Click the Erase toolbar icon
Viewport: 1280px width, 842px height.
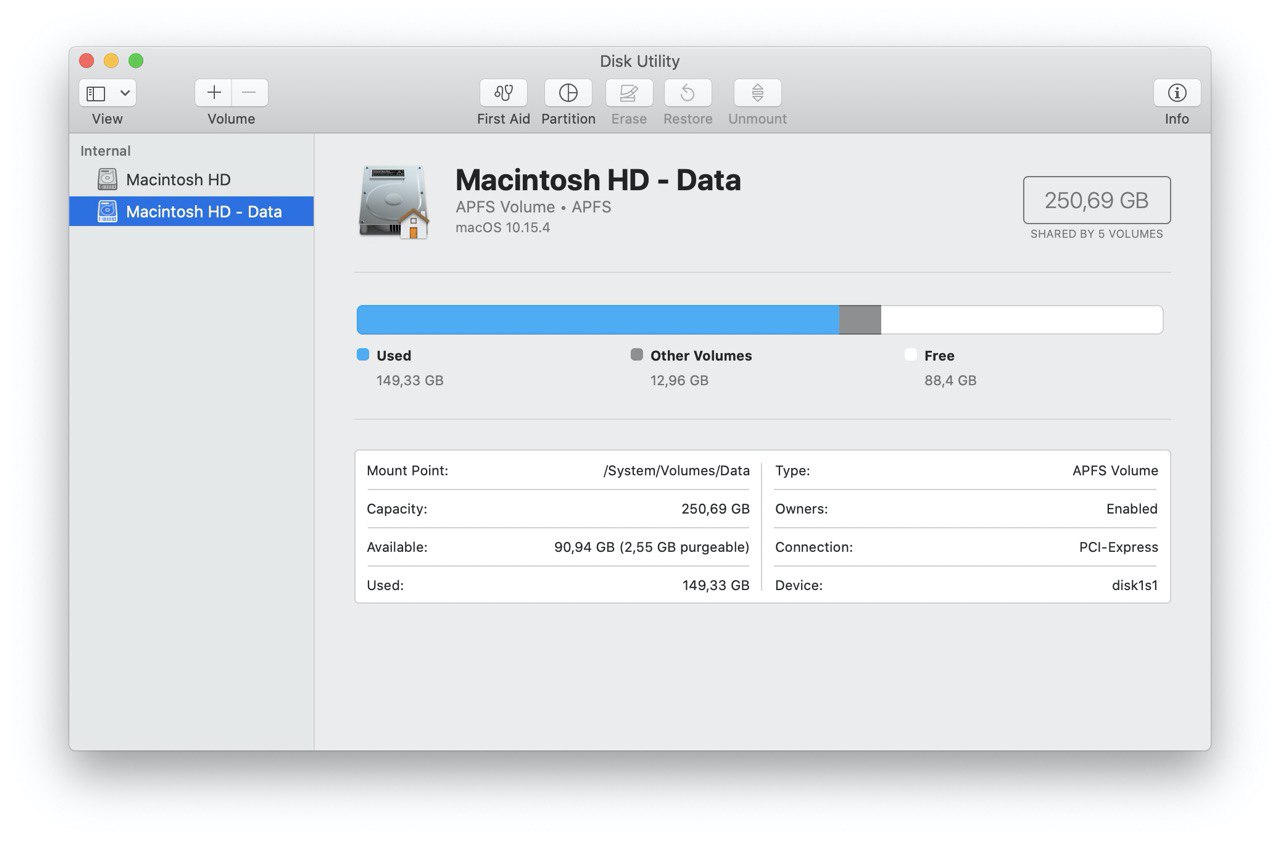629,93
